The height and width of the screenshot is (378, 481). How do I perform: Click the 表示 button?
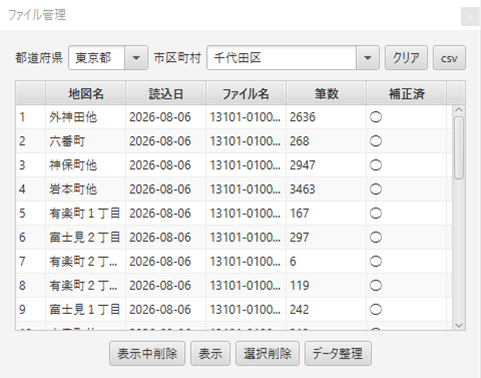click(210, 353)
